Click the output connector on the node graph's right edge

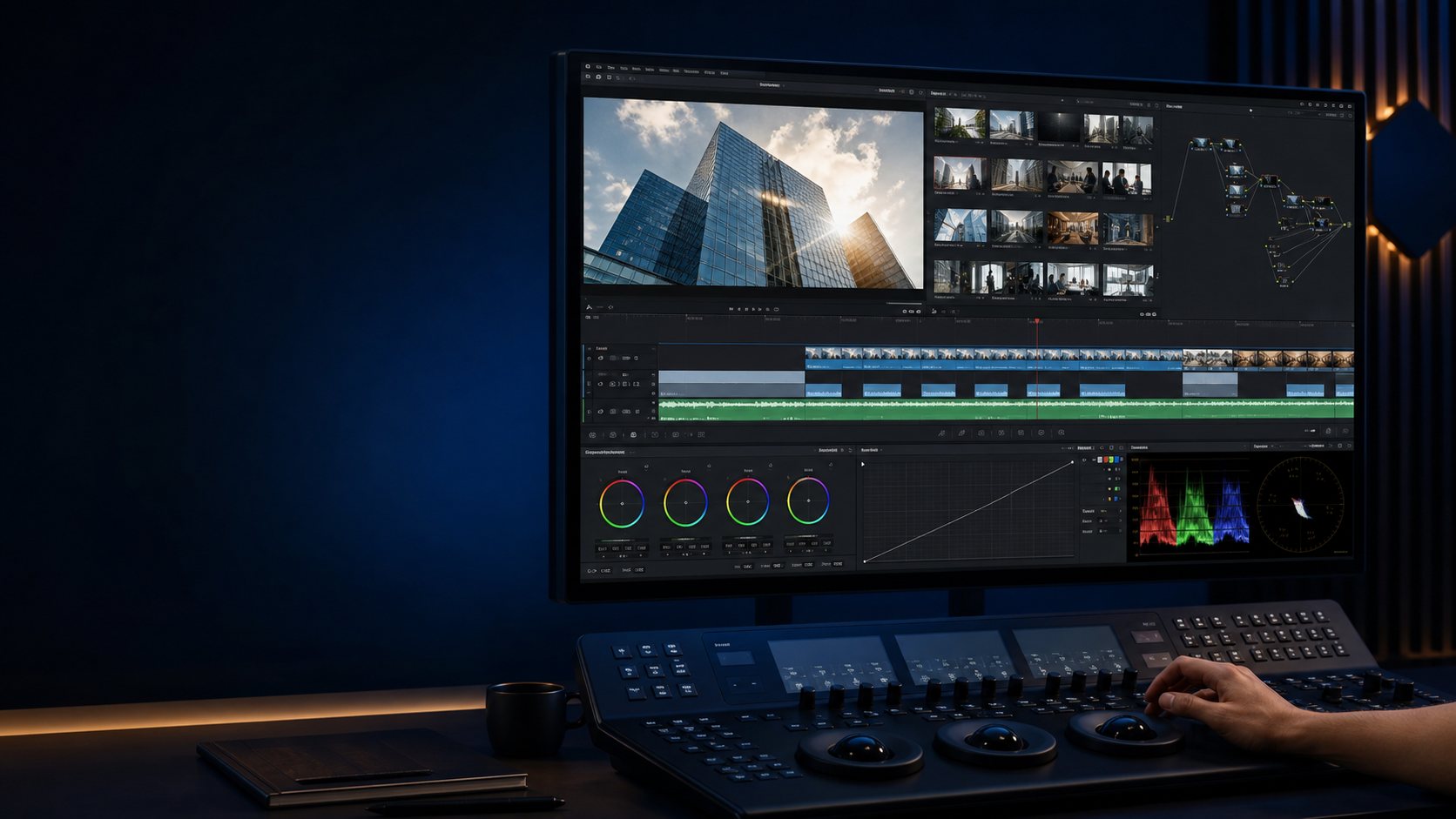[x=1349, y=225]
